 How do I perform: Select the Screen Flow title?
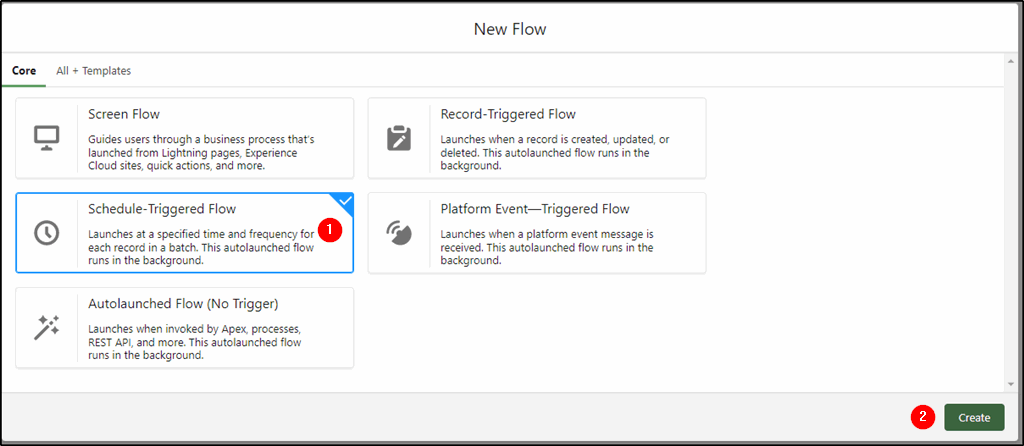pos(123,114)
